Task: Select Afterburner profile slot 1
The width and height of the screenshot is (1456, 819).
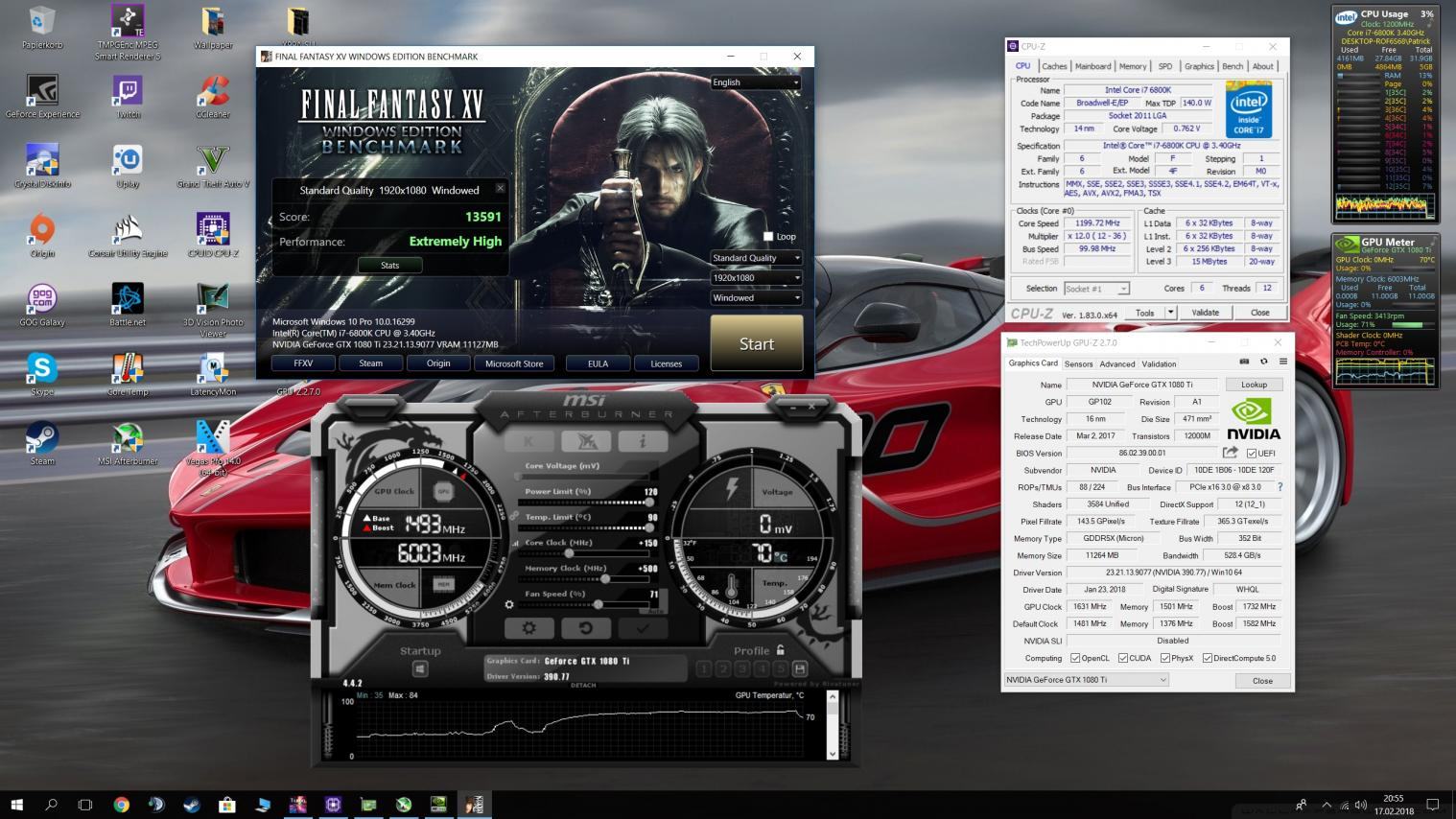Action: [705, 668]
